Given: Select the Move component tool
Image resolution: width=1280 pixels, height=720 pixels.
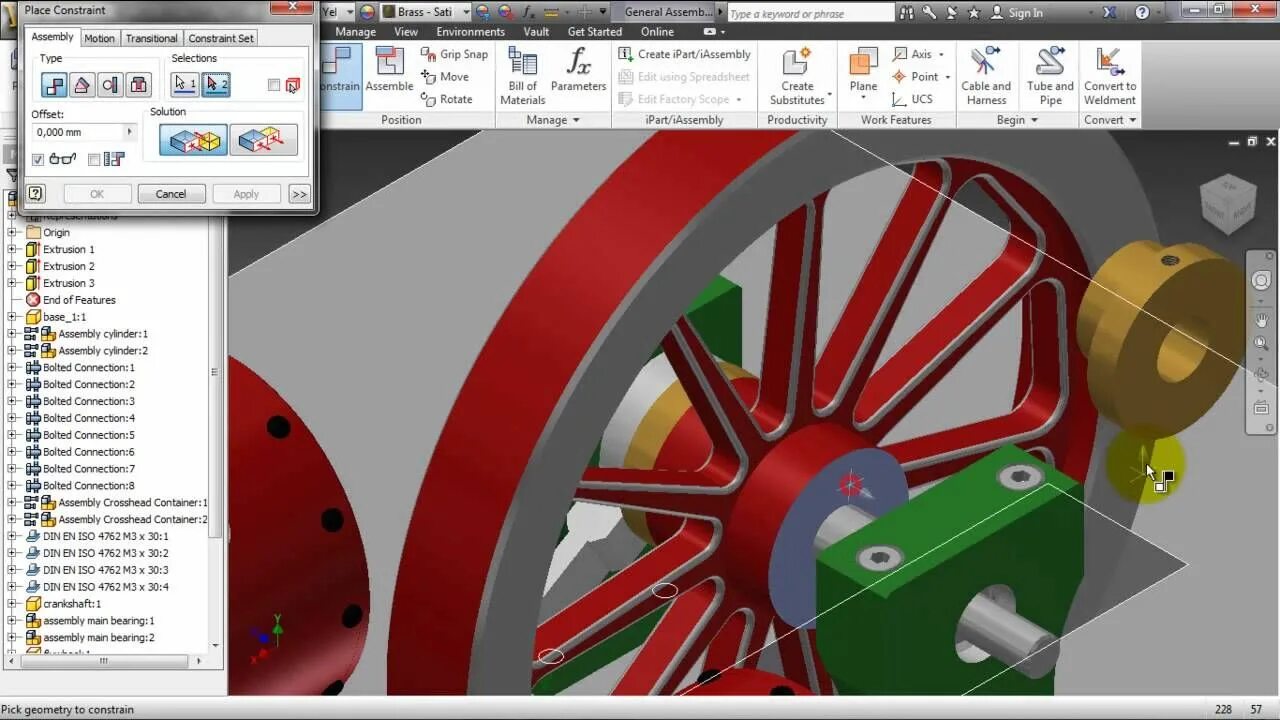Looking at the screenshot, I should coord(445,77).
